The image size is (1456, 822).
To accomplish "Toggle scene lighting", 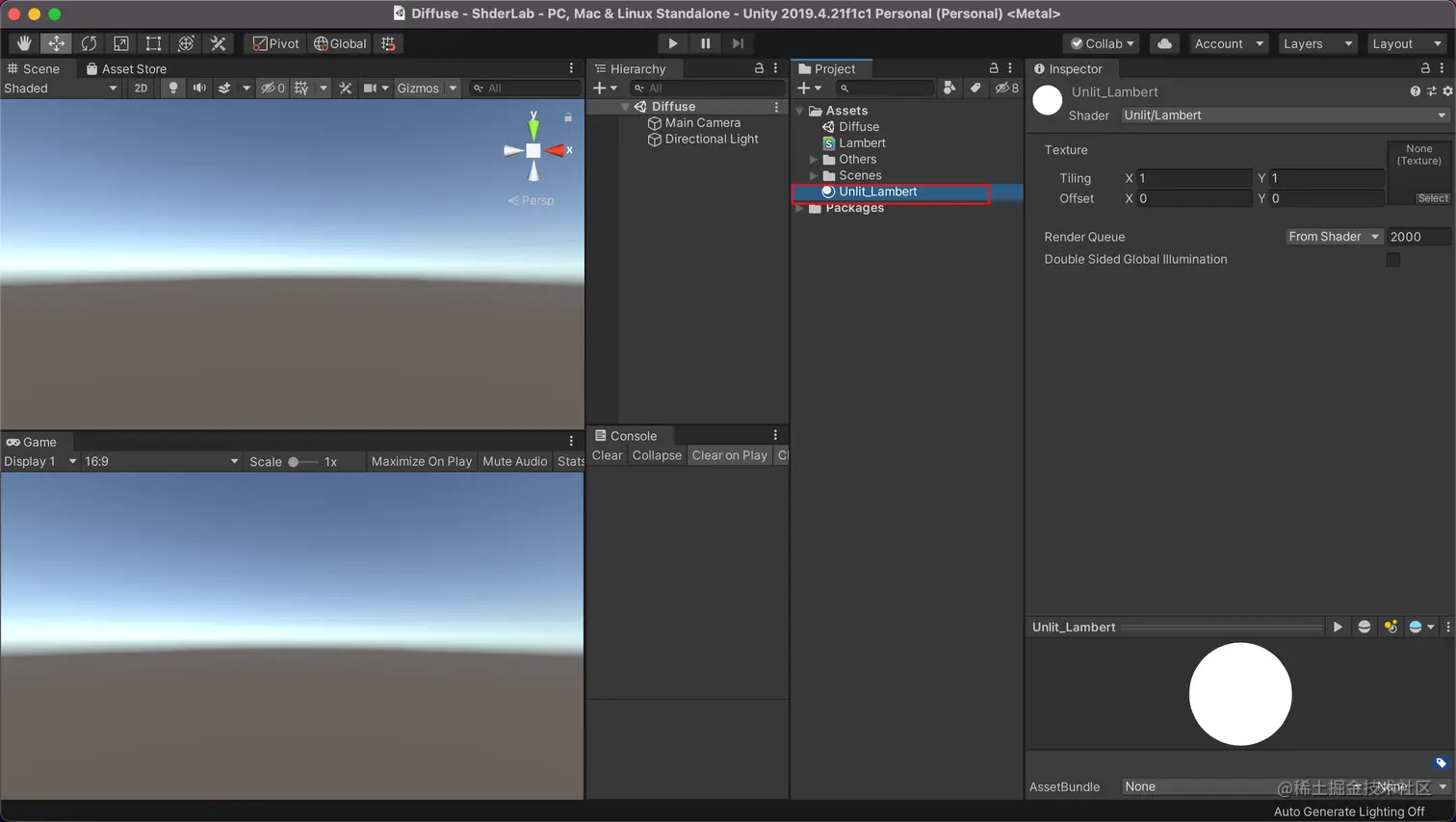I will coord(173,88).
